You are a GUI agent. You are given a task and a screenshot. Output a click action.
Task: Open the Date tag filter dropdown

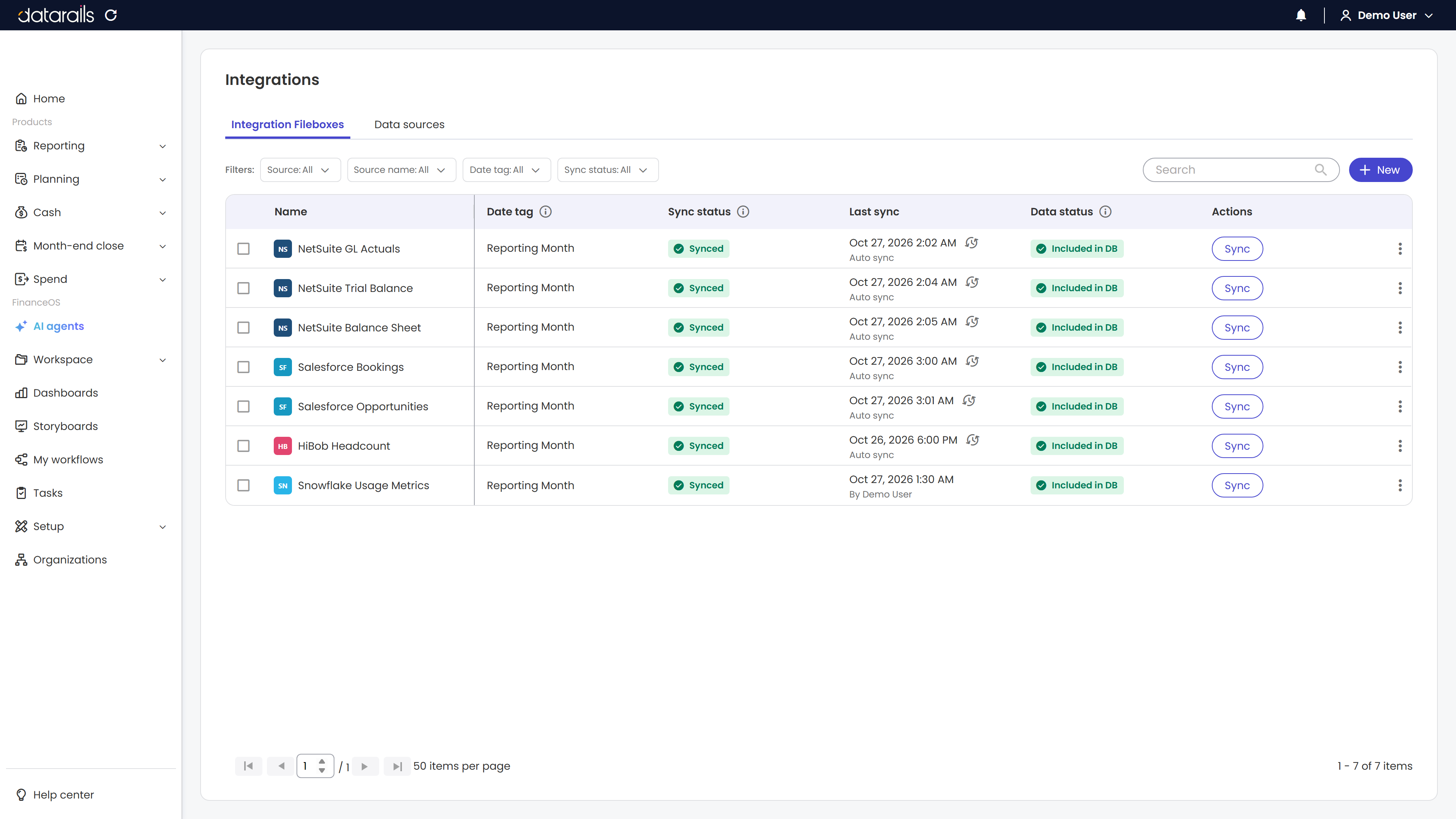(x=507, y=169)
